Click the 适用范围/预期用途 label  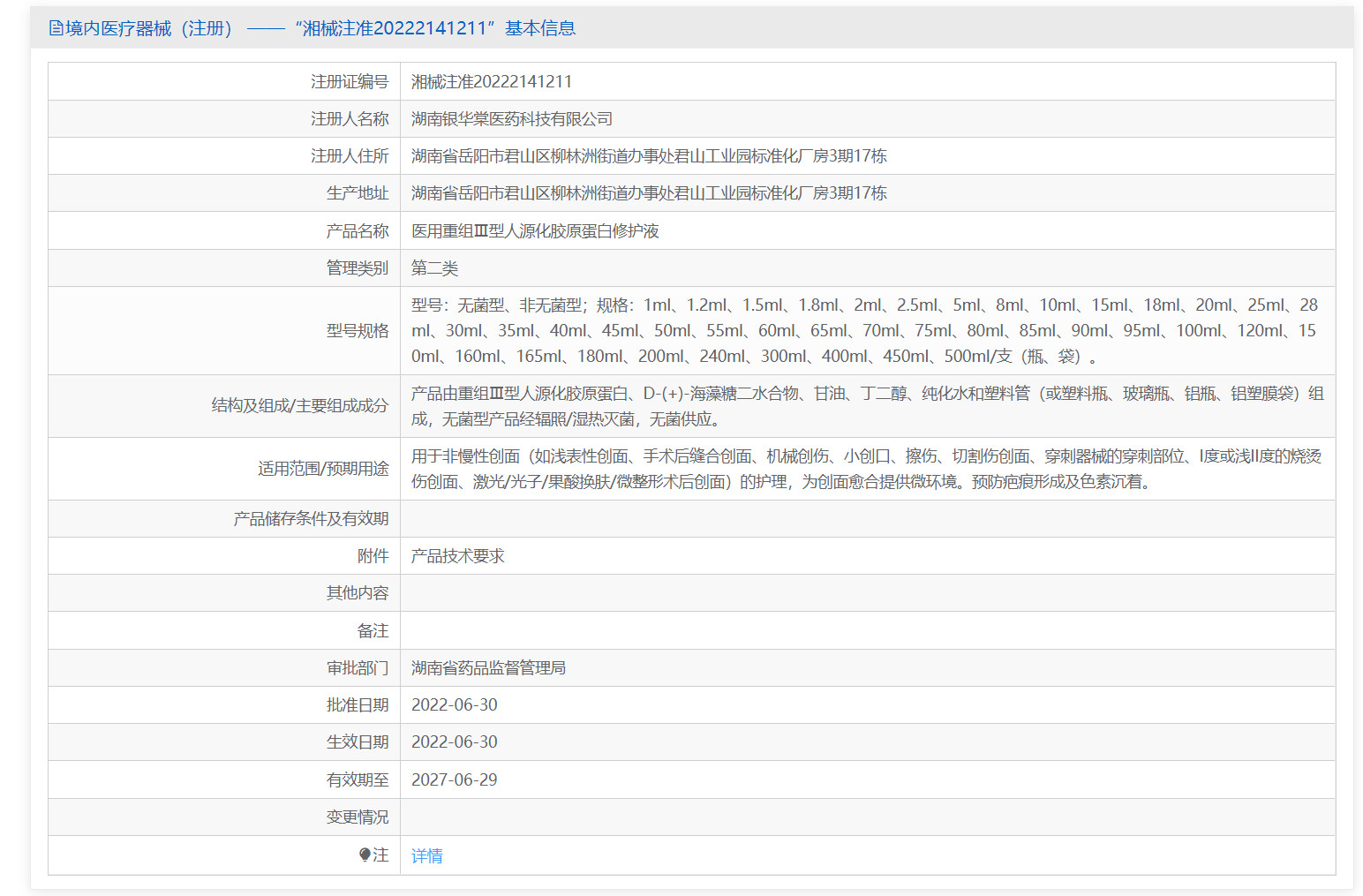pyautogui.click(x=323, y=469)
